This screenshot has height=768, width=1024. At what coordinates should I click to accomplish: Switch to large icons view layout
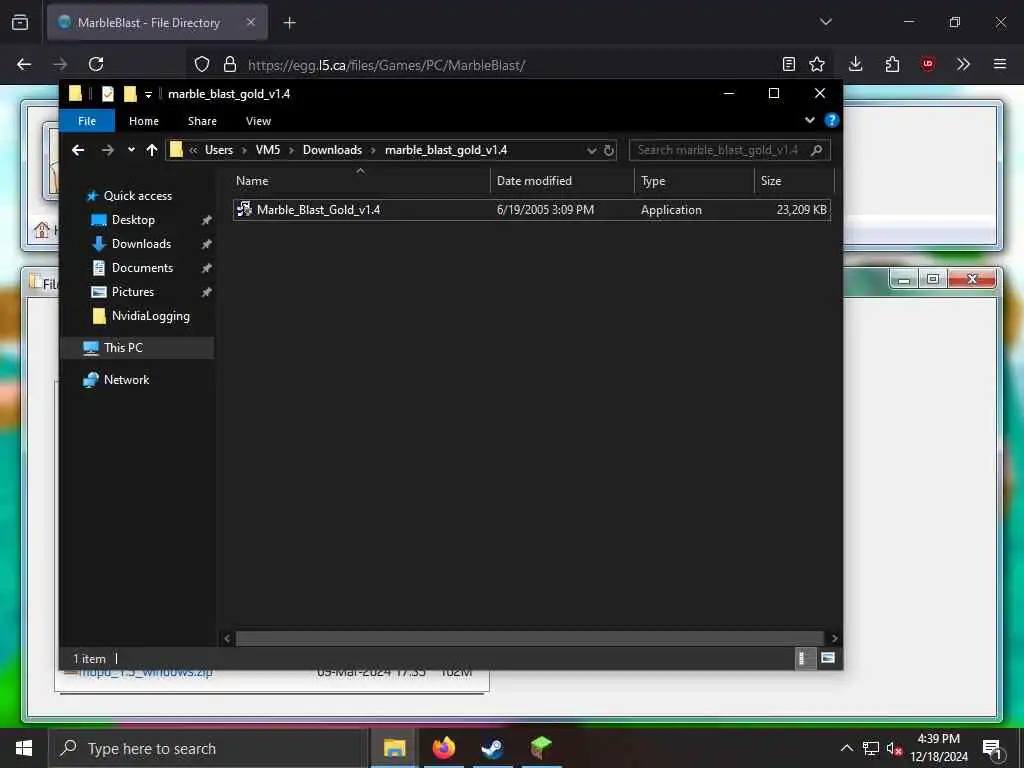point(827,658)
